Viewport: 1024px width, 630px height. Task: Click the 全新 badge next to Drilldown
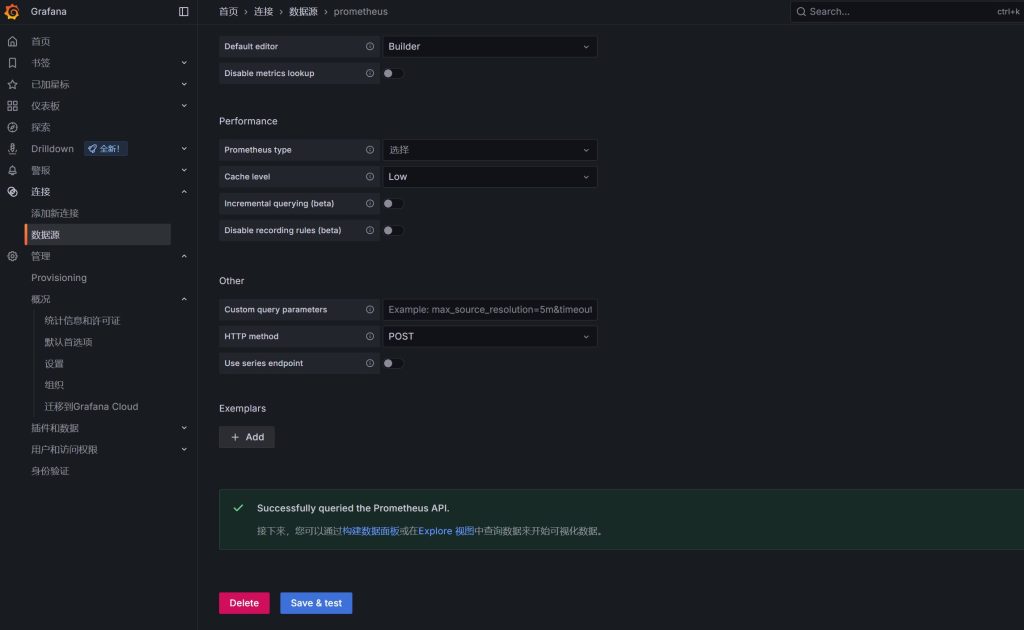(105, 149)
